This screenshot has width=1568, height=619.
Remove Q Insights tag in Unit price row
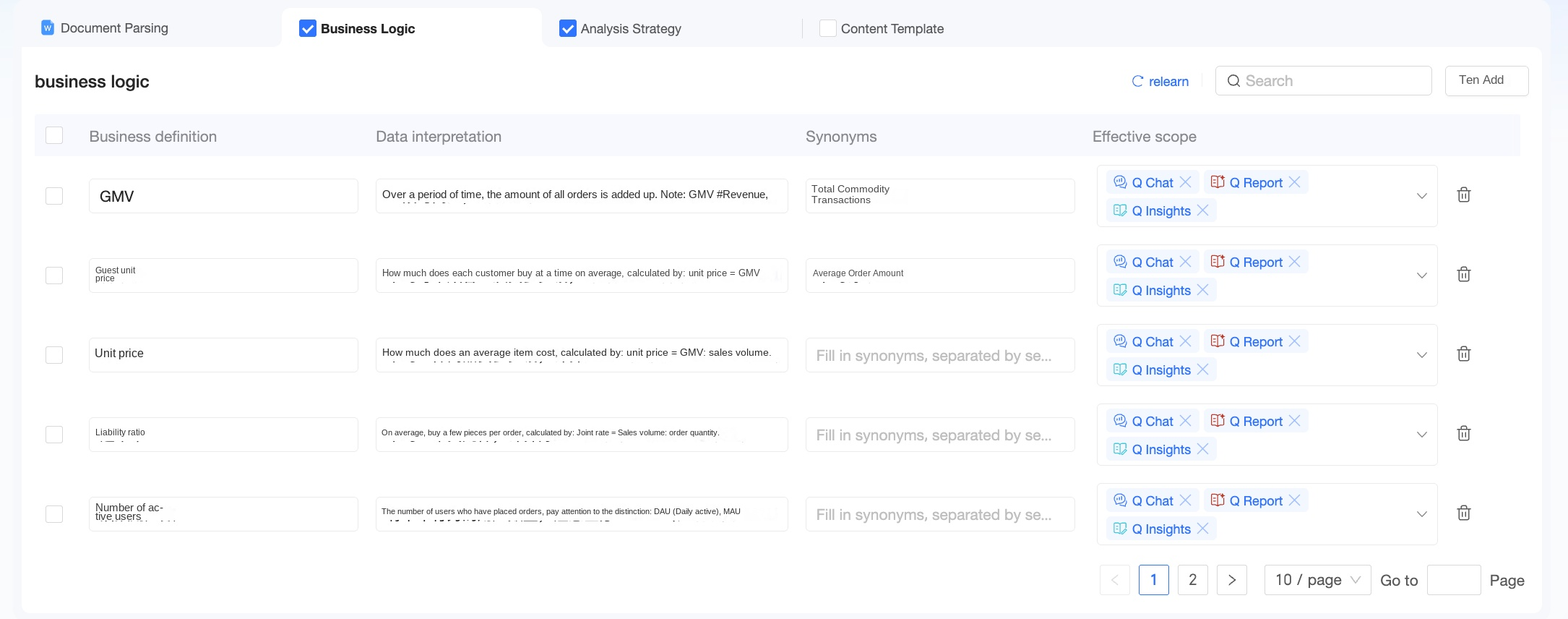[x=1203, y=370]
